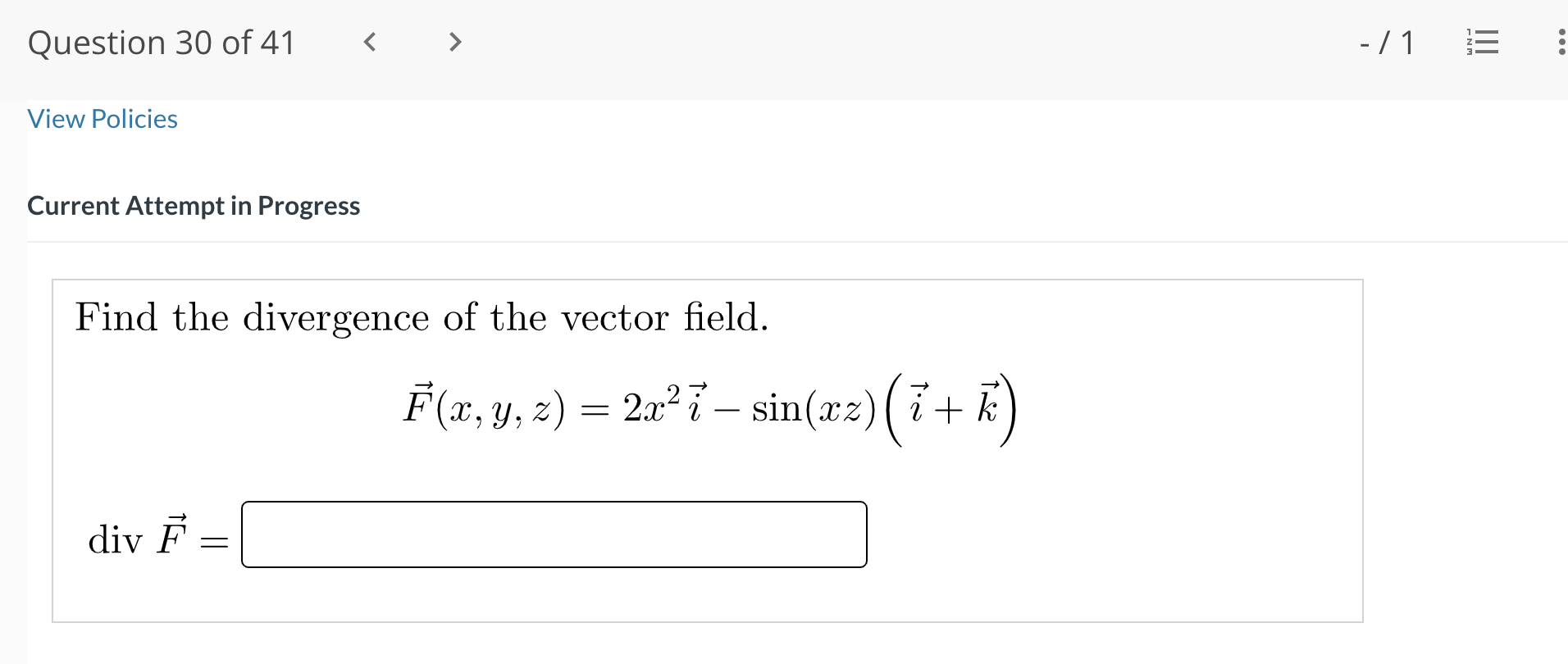The image size is (1568, 664).
Task: Click the right arrow beside question header
Action: click(x=455, y=43)
